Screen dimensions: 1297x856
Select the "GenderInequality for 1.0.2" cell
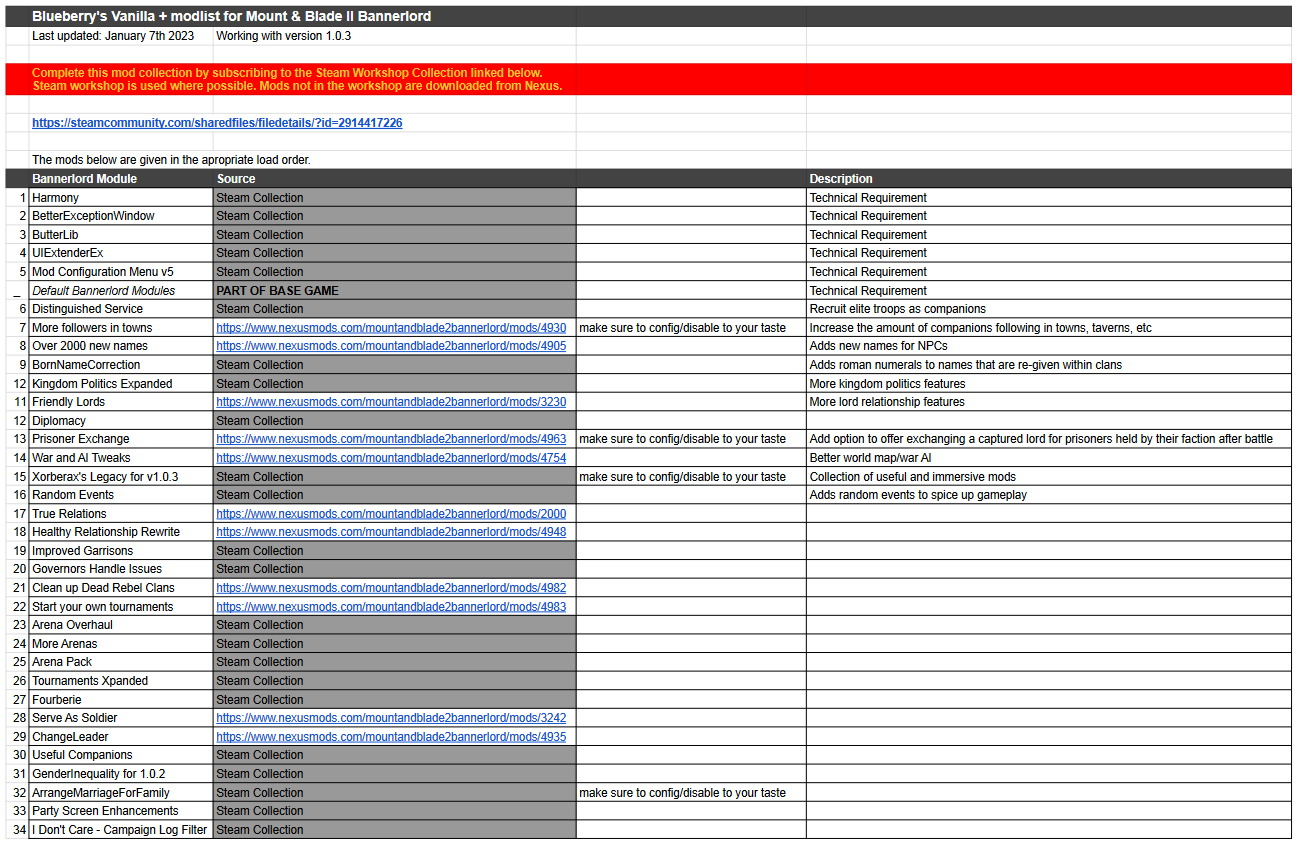click(x=121, y=774)
